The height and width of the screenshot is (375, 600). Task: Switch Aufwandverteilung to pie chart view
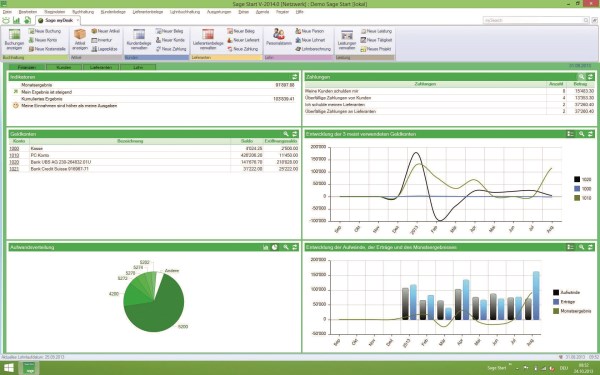click(275, 247)
